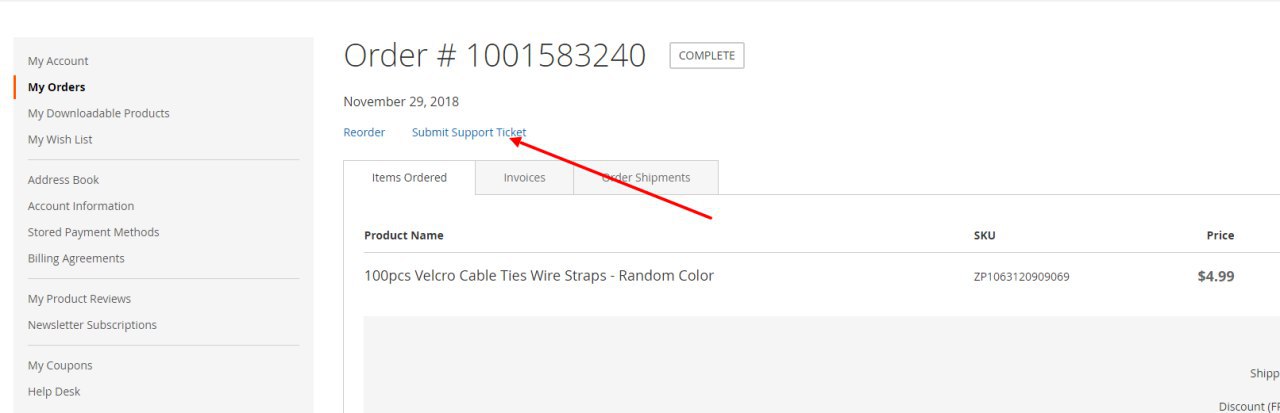
Task: Switch to the Invoices tab
Action: [x=524, y=177]
